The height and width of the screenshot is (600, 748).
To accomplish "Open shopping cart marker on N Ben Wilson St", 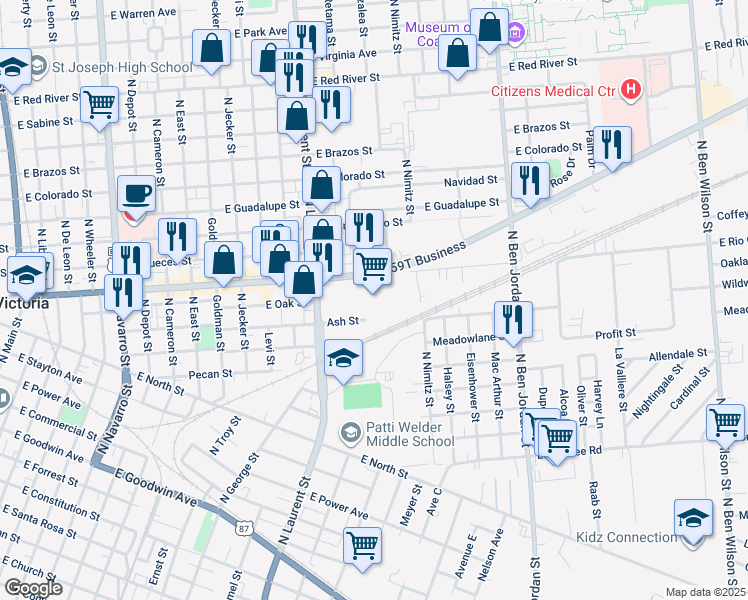I will 725,420.
